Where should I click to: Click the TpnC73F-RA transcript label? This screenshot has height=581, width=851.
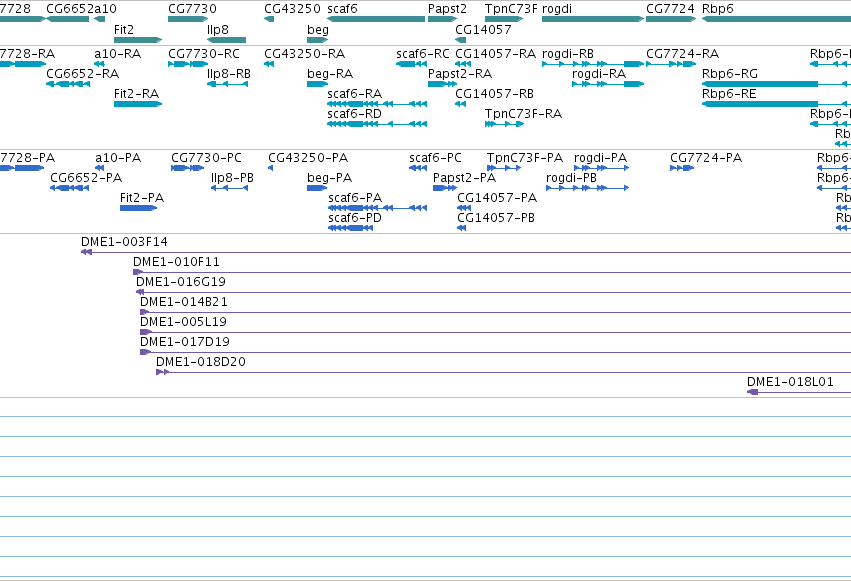(x=523, y=114)
